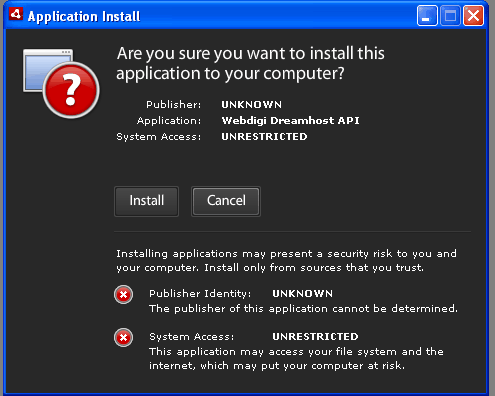The image size is (495, 396).
Task: Click the 'Are you sure you want to install' heading
Action: pyautogui.click(x=251, y=63)
